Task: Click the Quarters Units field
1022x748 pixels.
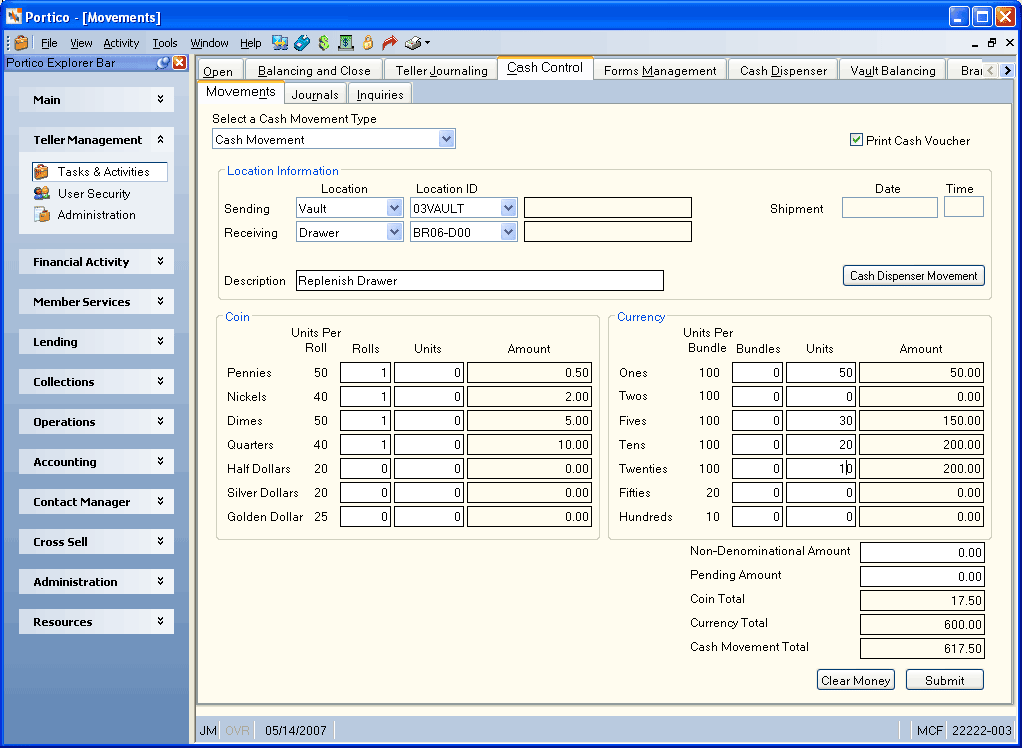Action: (x=429, y=445)
